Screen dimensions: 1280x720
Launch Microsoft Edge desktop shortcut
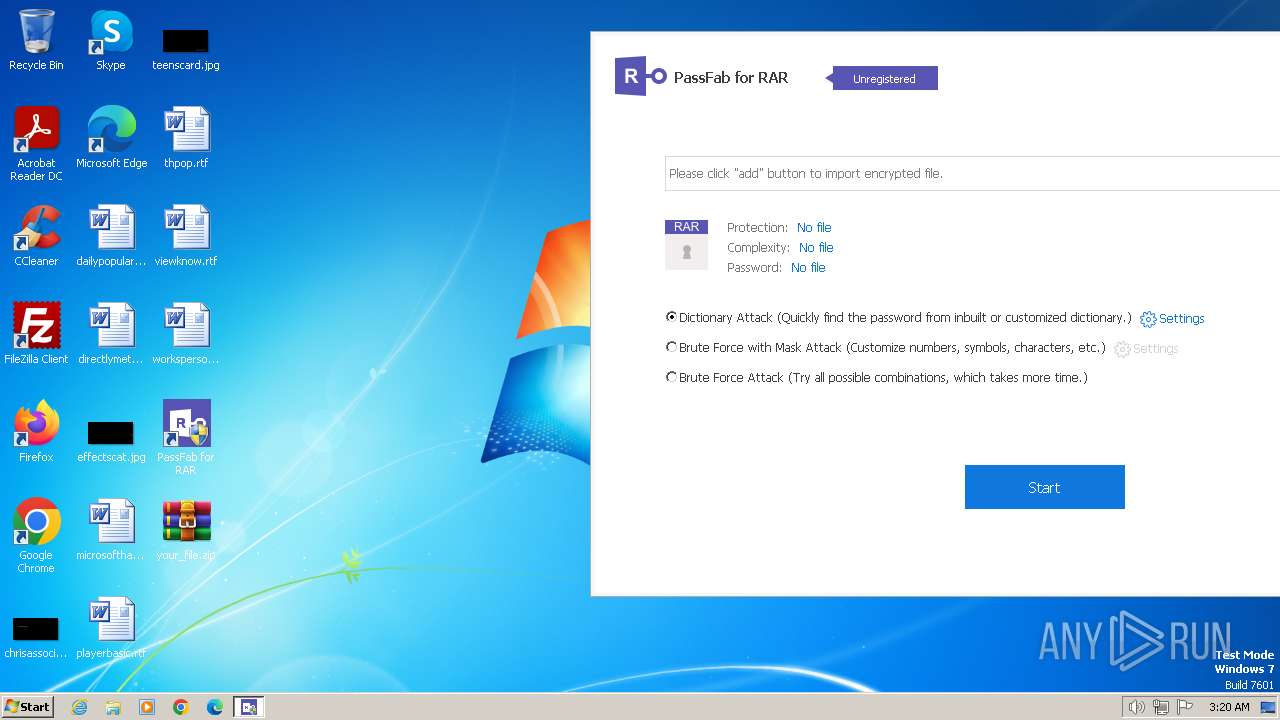click(111, 138)
